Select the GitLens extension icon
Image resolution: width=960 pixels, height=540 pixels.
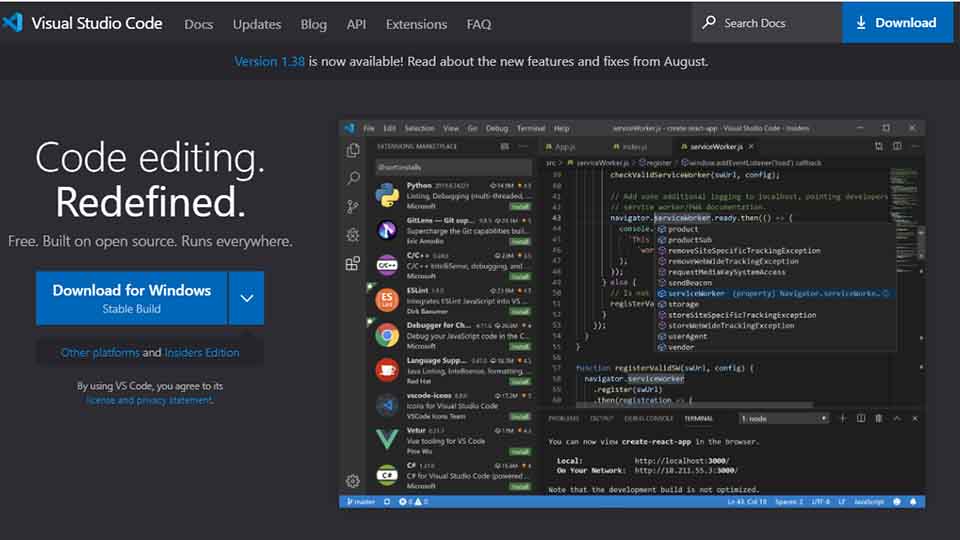pos(387,230)
